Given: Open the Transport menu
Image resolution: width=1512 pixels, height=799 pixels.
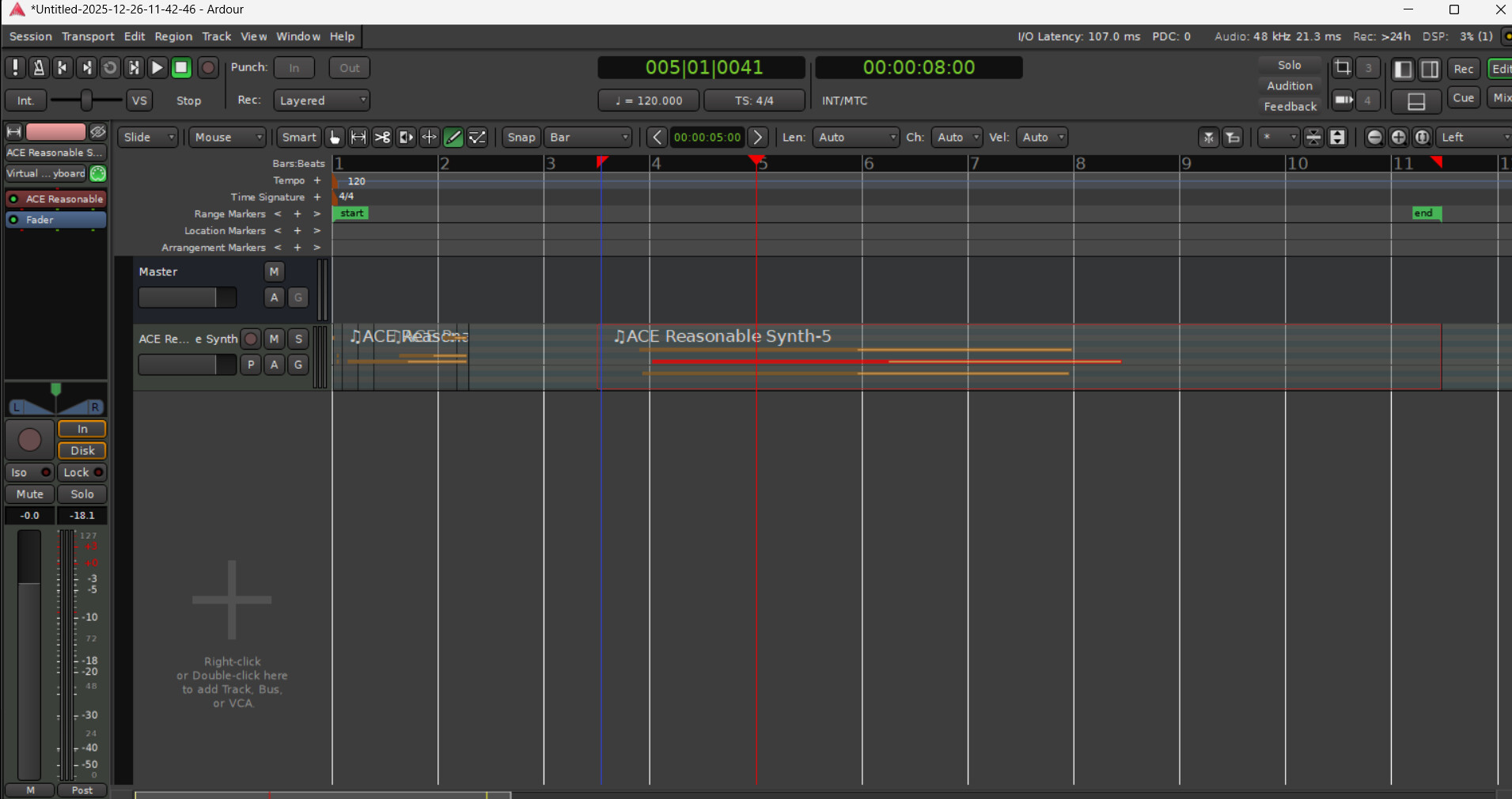Looking at the screenshot, I should coord(88,36).
